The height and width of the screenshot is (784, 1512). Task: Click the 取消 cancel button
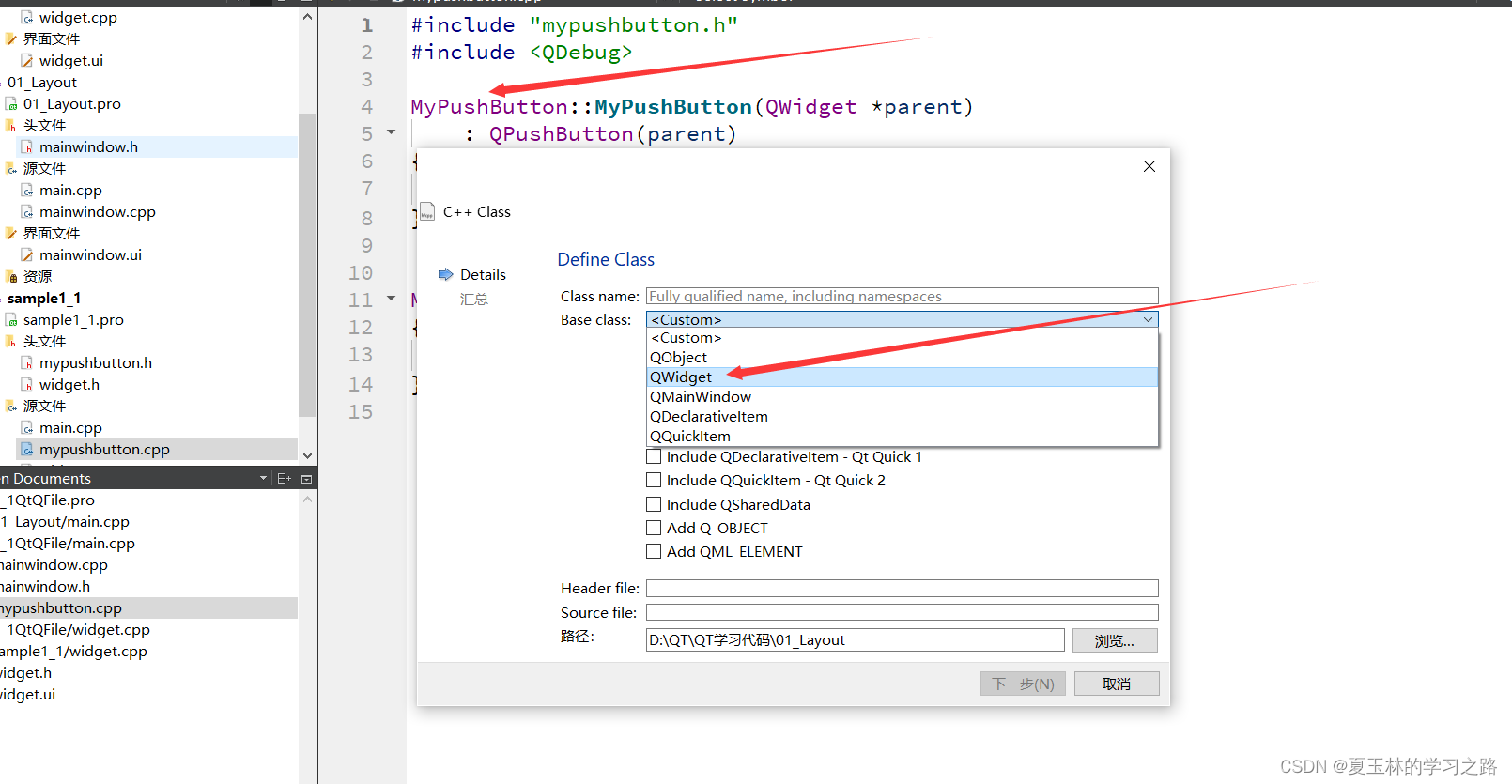1117,684
